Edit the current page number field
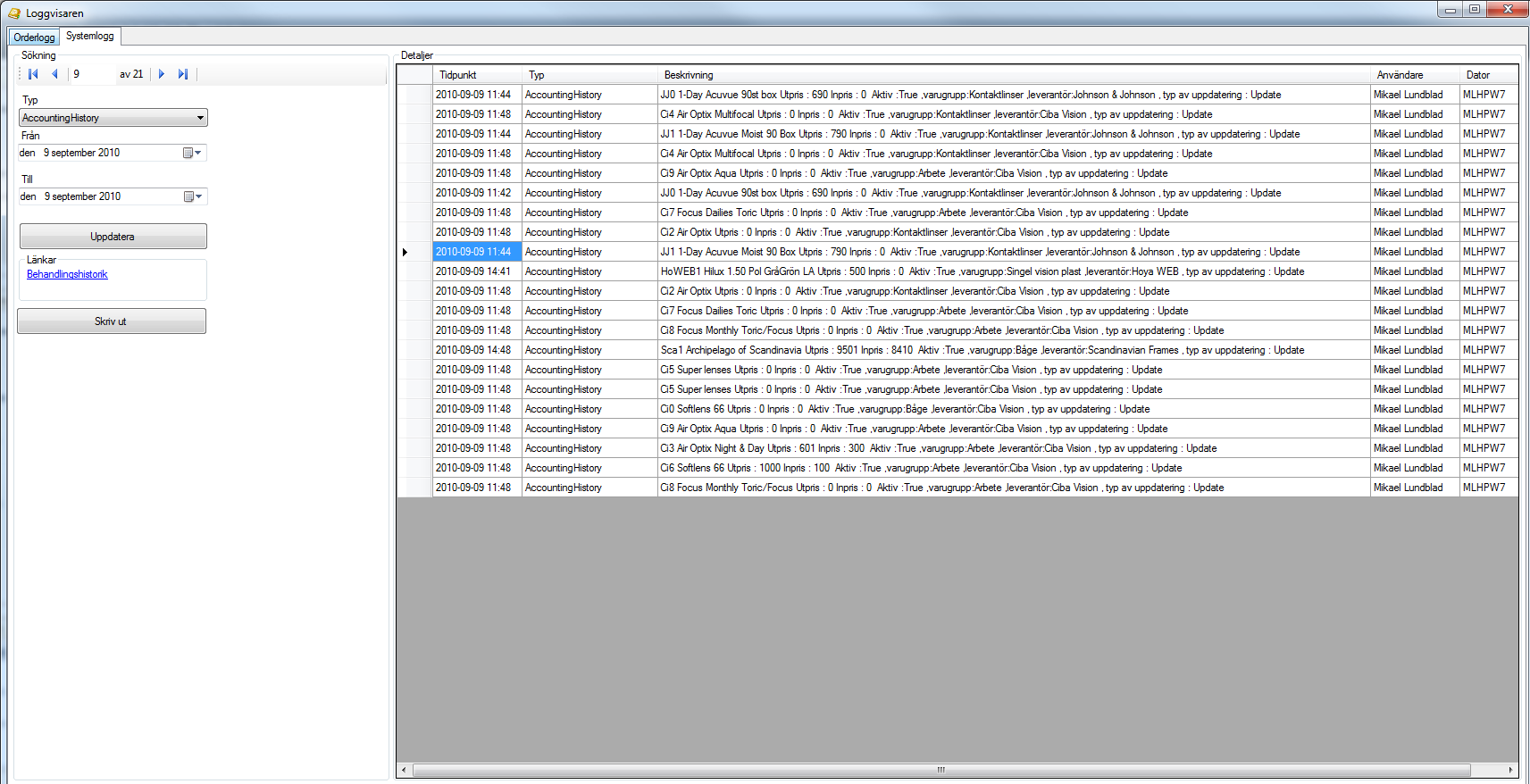This screenshot has width=1530, height=784. [x=91, y=74]
